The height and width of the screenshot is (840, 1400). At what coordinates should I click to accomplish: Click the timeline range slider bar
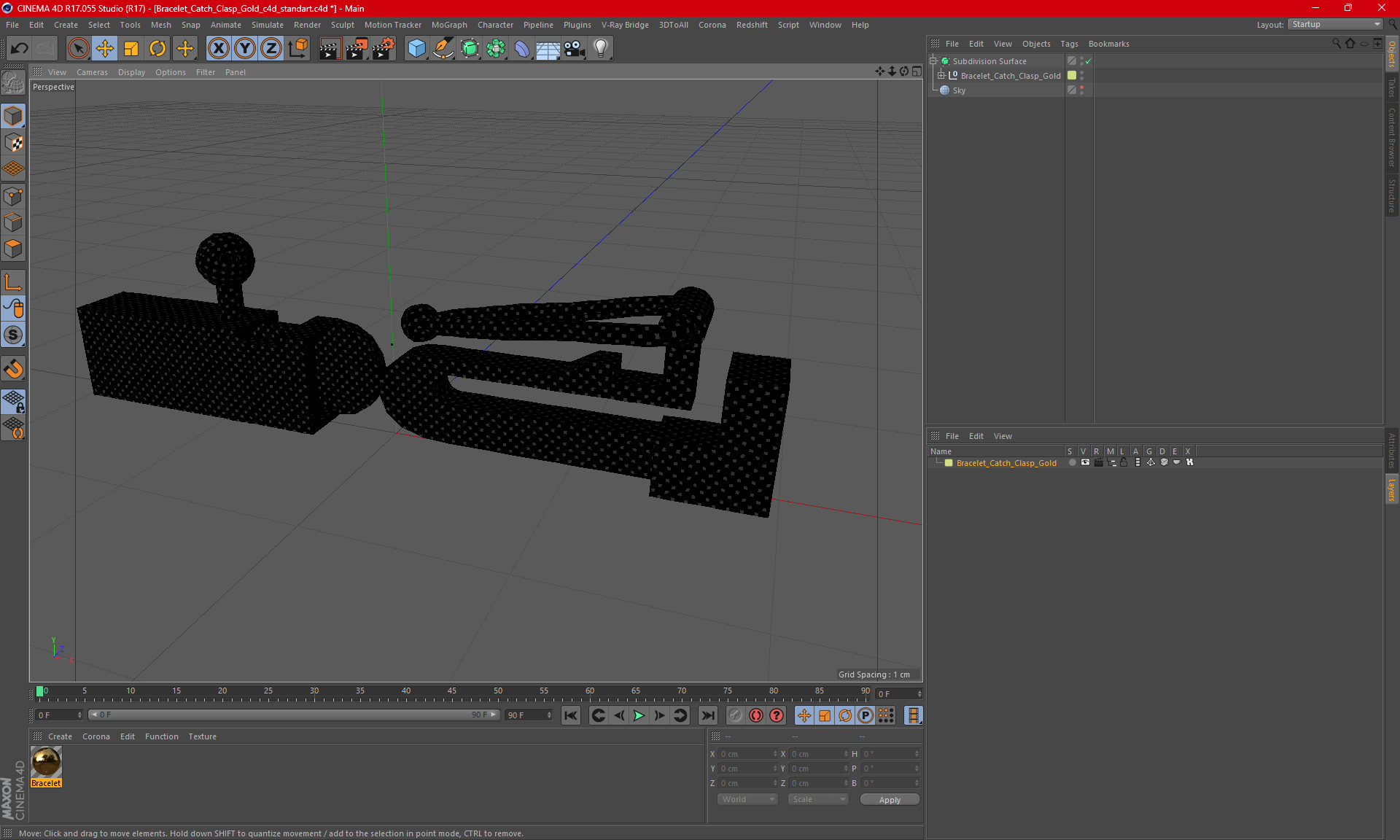[x=294, y=715]
